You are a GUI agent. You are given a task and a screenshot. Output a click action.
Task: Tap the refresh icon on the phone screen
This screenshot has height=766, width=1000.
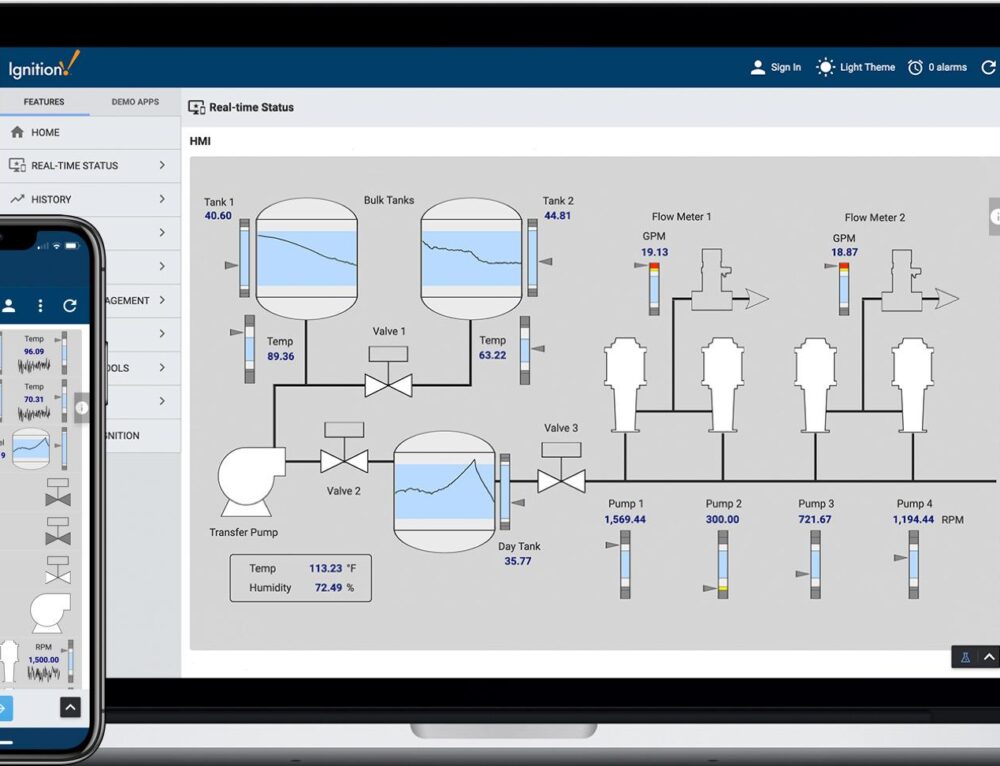pos(70,306)
